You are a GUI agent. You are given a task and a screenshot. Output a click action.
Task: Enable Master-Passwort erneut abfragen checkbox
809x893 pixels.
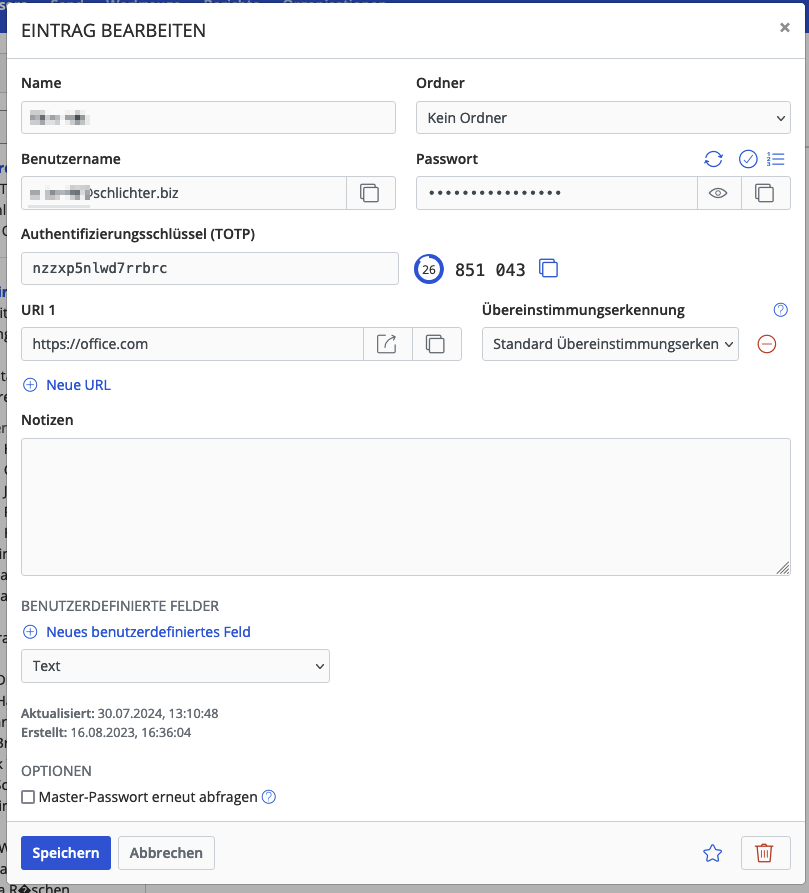[28, 797]
